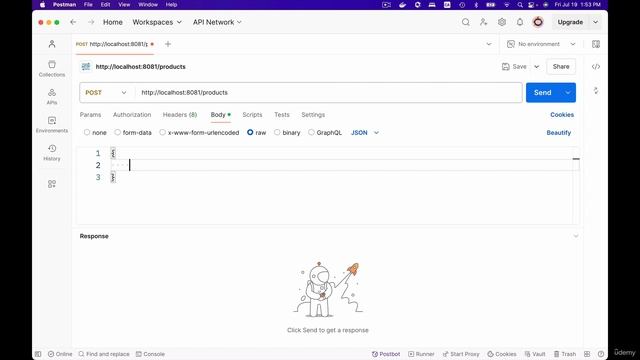Open Collections in the sidebar
Screen dimensions: 640x360
pos(52,69)
